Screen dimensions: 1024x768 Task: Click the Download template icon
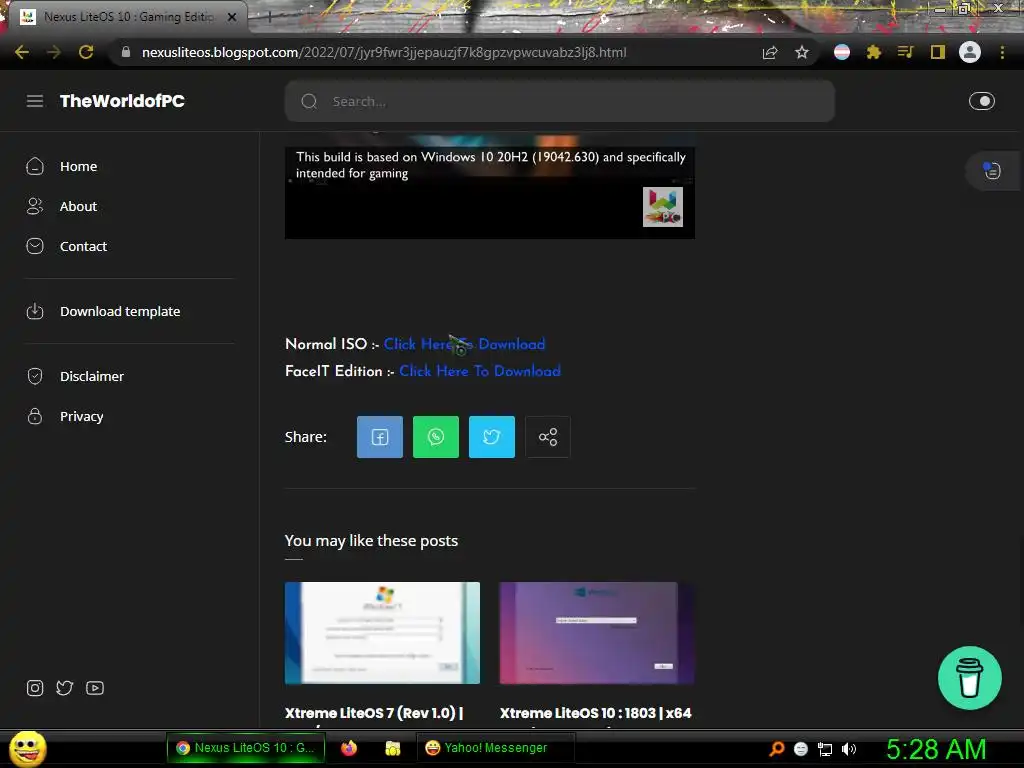[35, 312]
